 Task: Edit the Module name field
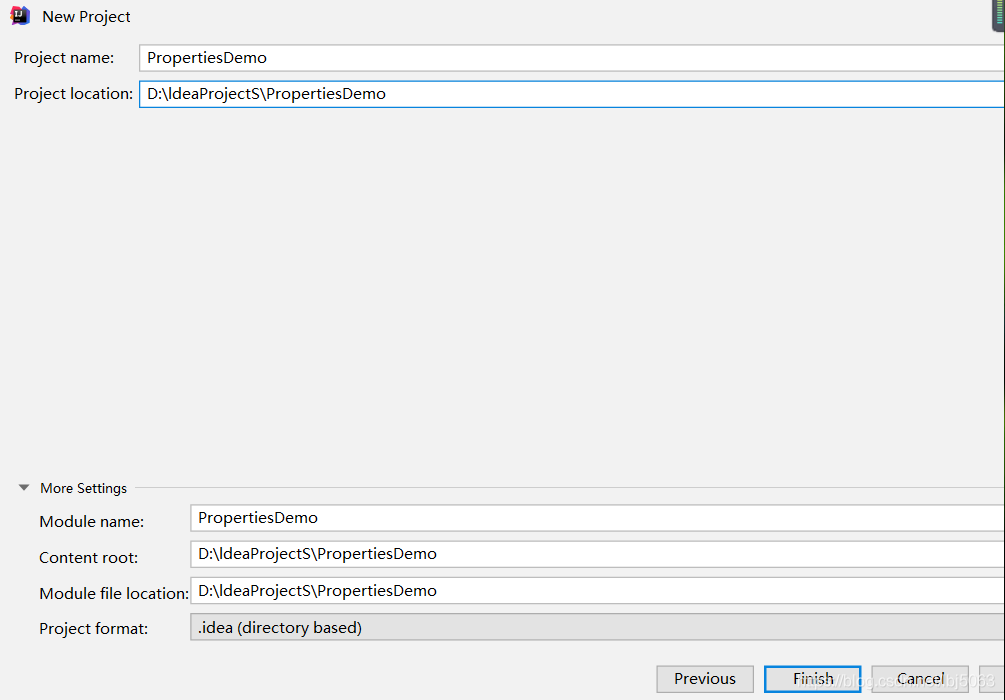(597, 518)
